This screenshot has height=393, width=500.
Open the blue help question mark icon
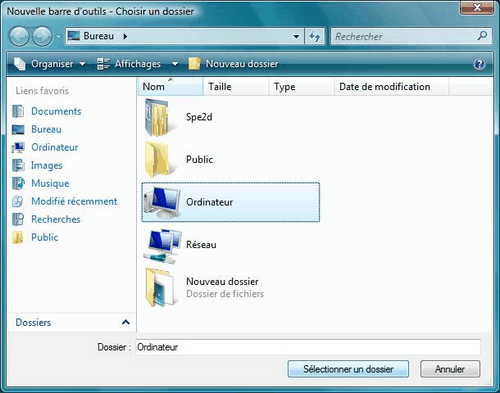pyautogui.click(x=479, y=64)
